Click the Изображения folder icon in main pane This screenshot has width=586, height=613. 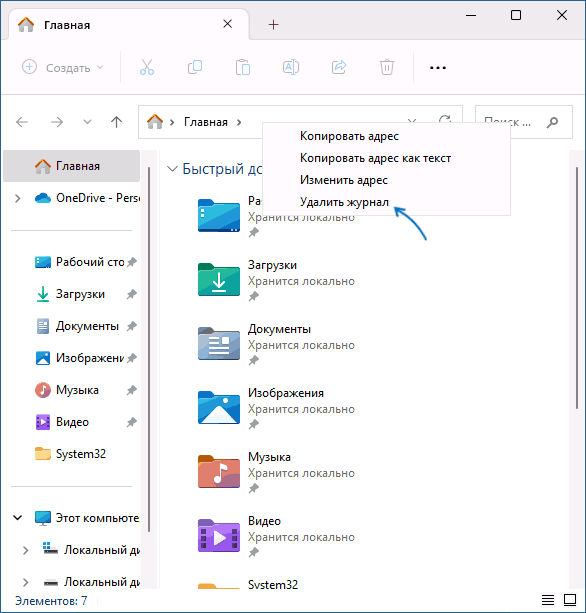click(219, 408)
